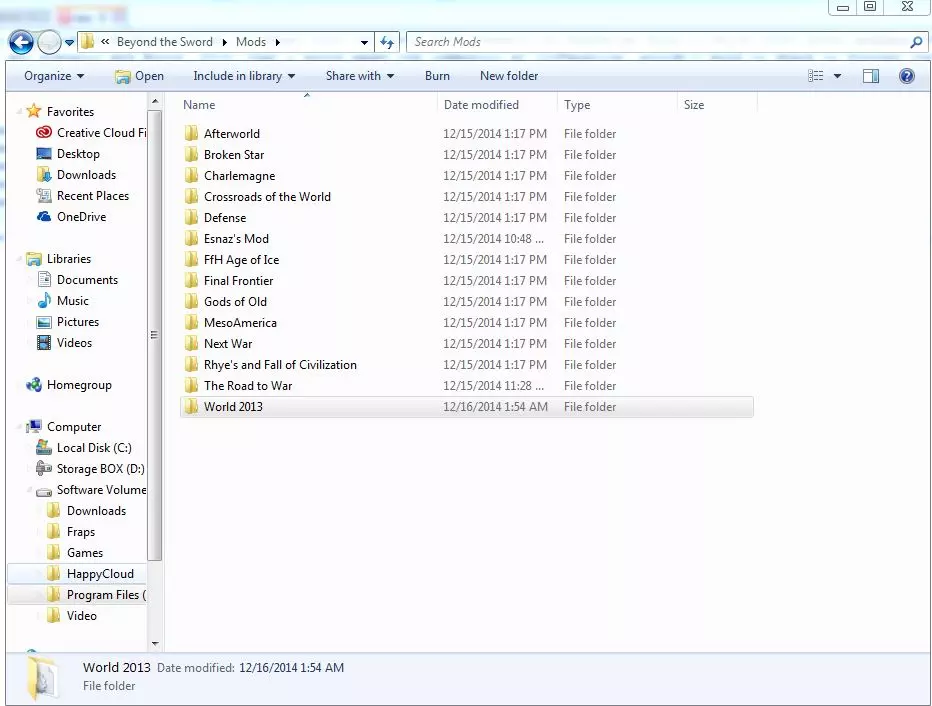Click Beyond the Sword in address bar
This screenshot has height=706, width=932.
point(165,42)
